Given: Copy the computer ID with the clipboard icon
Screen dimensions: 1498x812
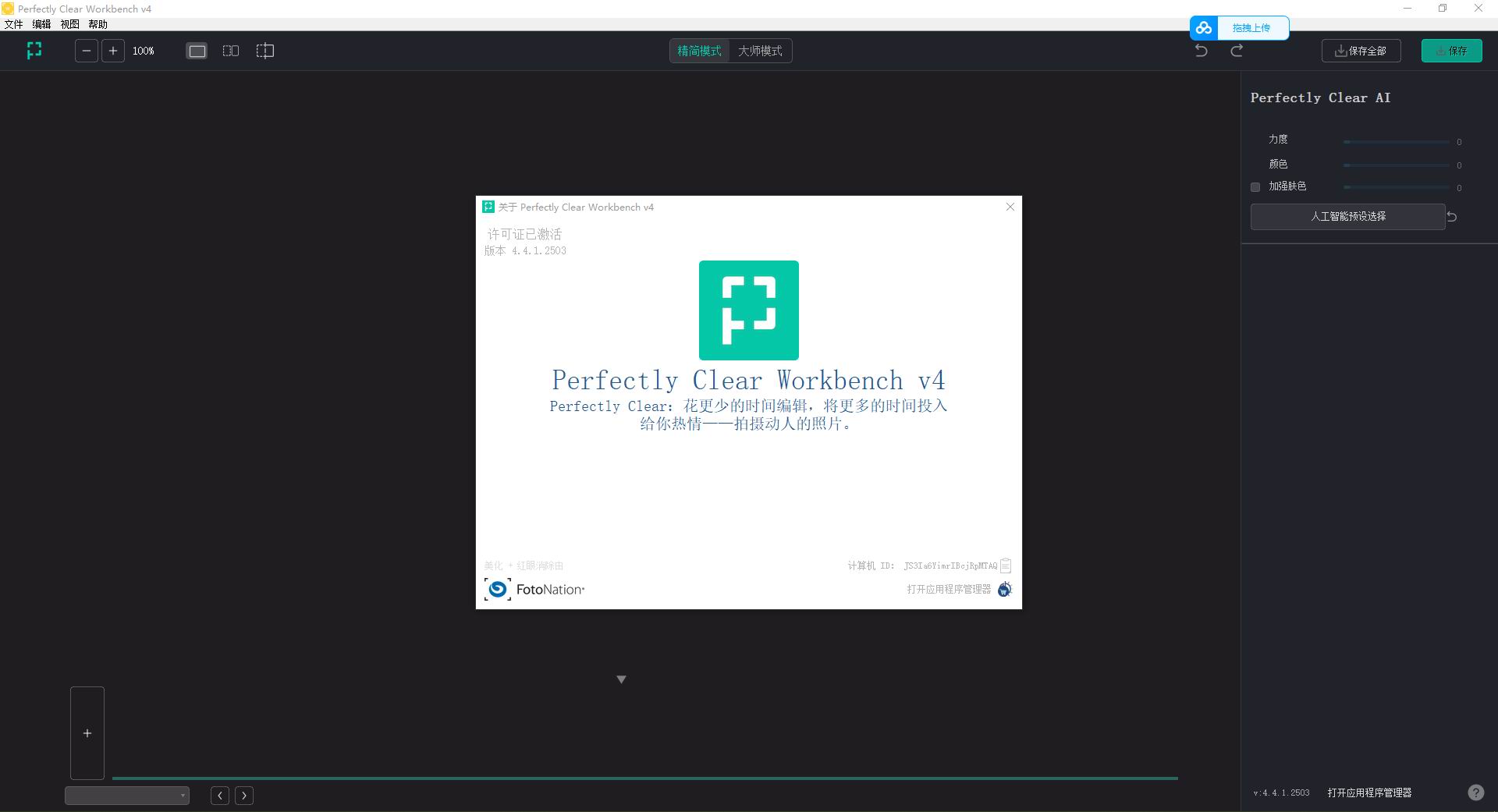Looking at the screenshot, I should pos(1006,566).
